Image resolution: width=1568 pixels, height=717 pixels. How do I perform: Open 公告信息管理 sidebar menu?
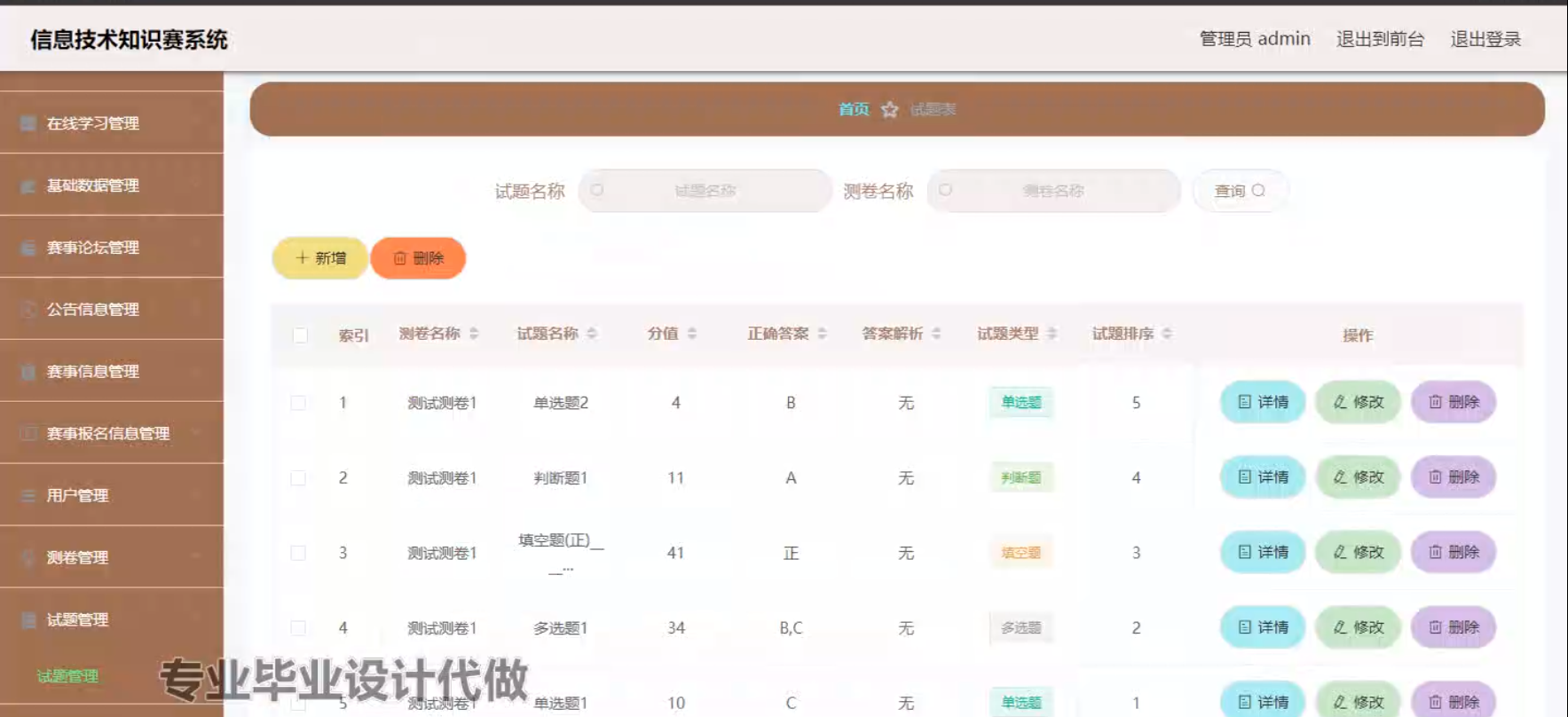pyautogui.click(x=111, y=309)
